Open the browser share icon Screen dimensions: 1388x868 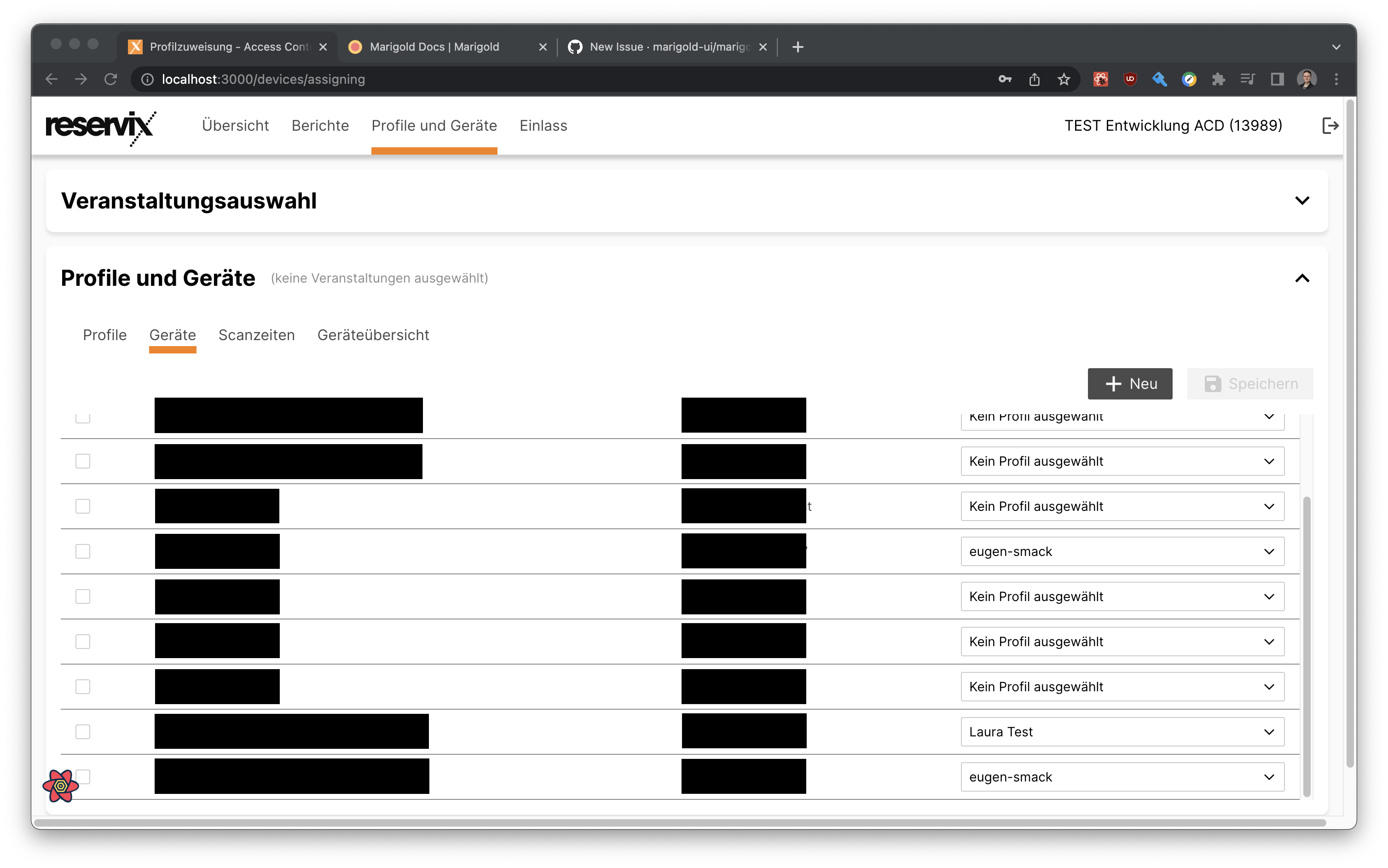point(1035,79)
